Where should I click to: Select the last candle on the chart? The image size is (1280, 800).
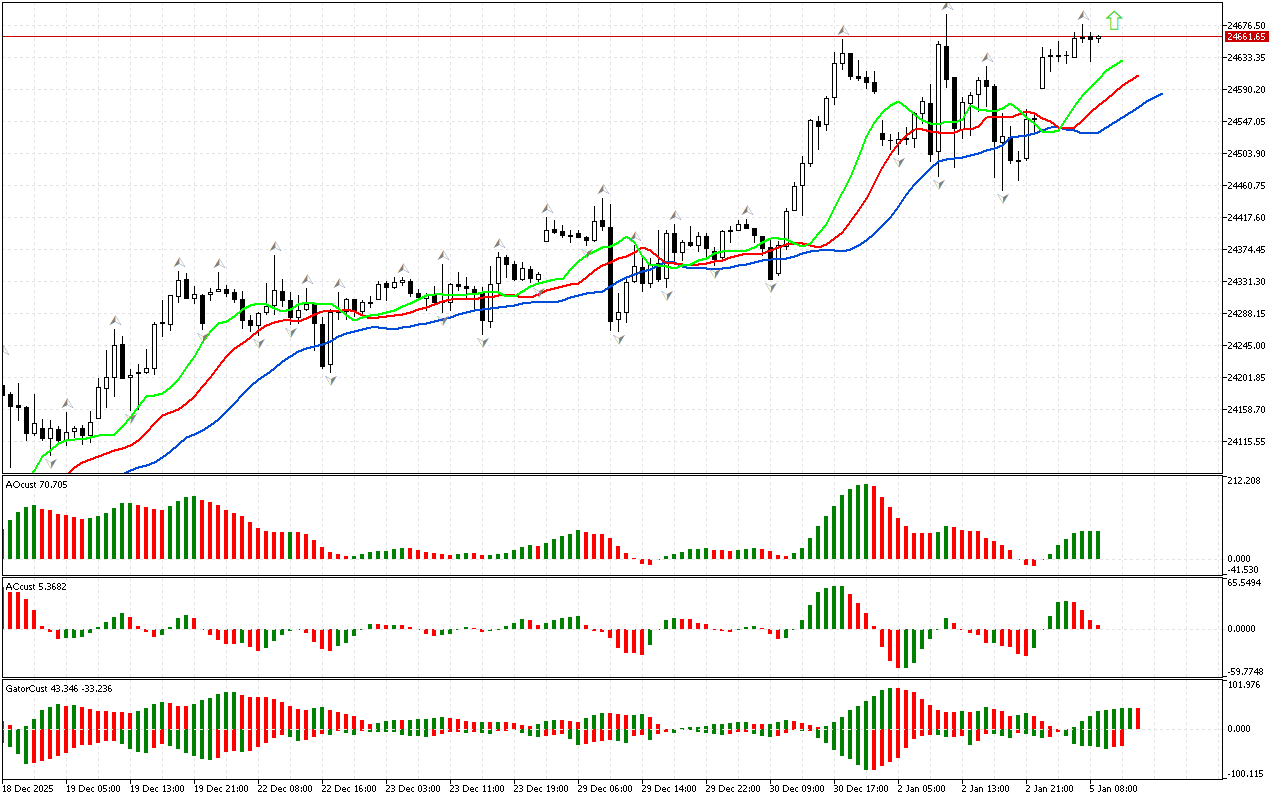click(x=1099, y=38)
